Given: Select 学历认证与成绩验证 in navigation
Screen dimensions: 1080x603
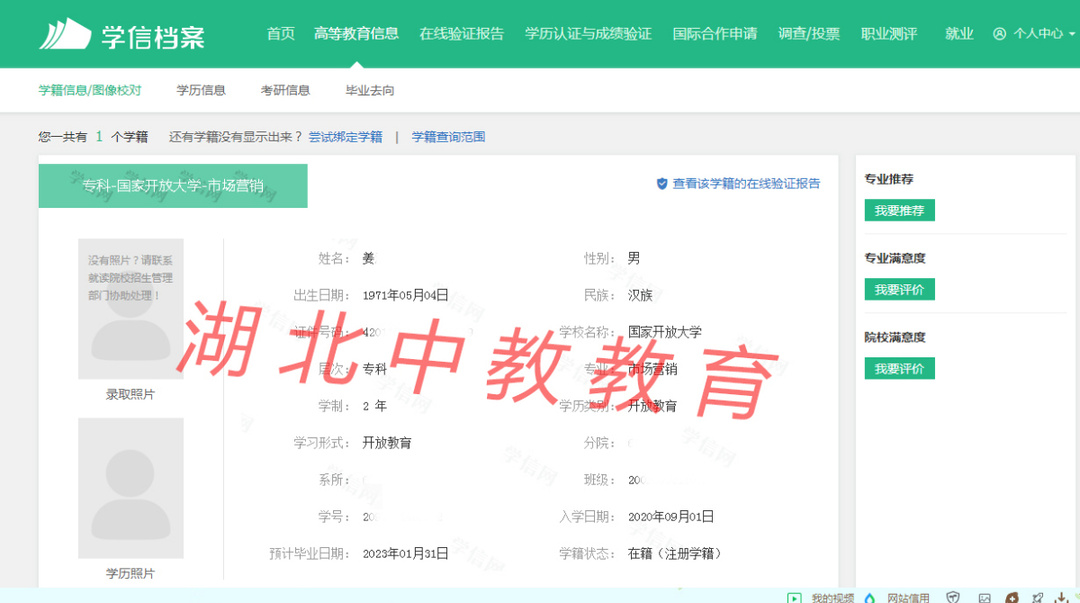Looking at the screenshot, I should (588, 34).
